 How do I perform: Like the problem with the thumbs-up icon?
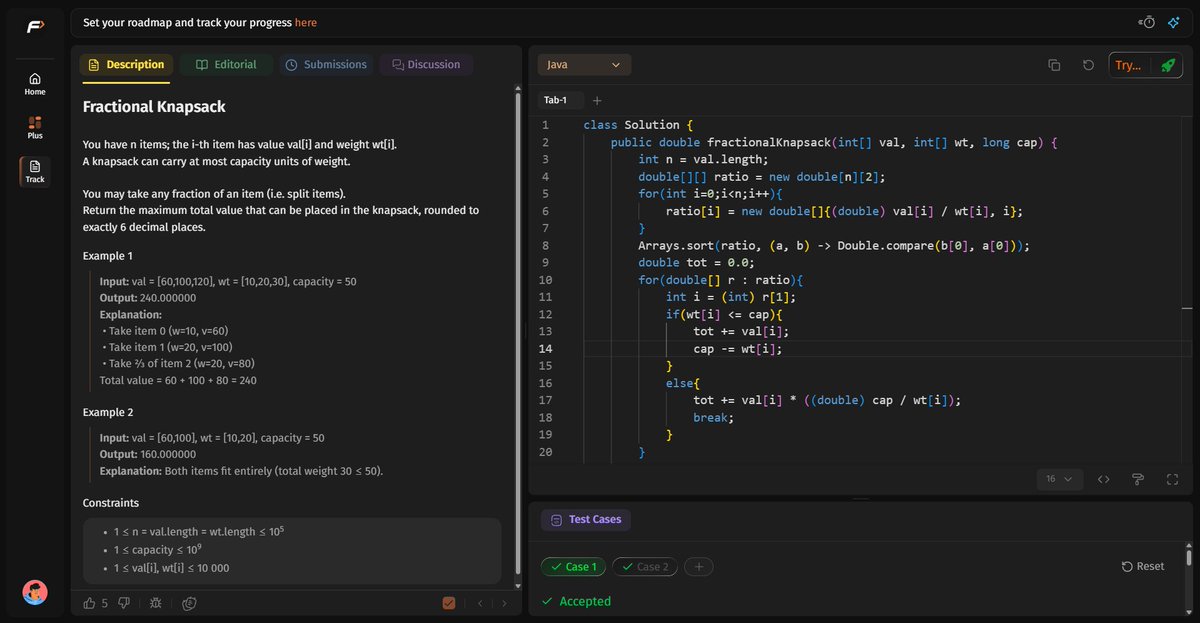click(90, 603)
